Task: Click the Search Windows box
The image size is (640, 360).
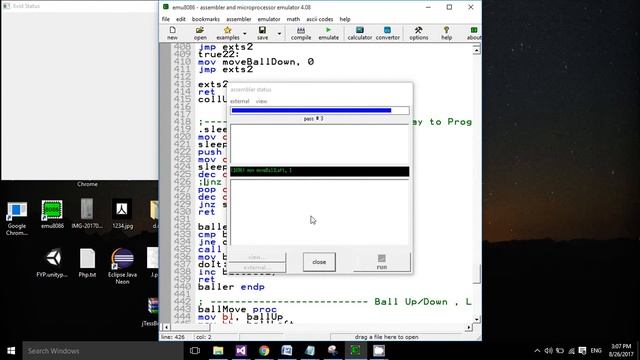Action: coord(103,351)
